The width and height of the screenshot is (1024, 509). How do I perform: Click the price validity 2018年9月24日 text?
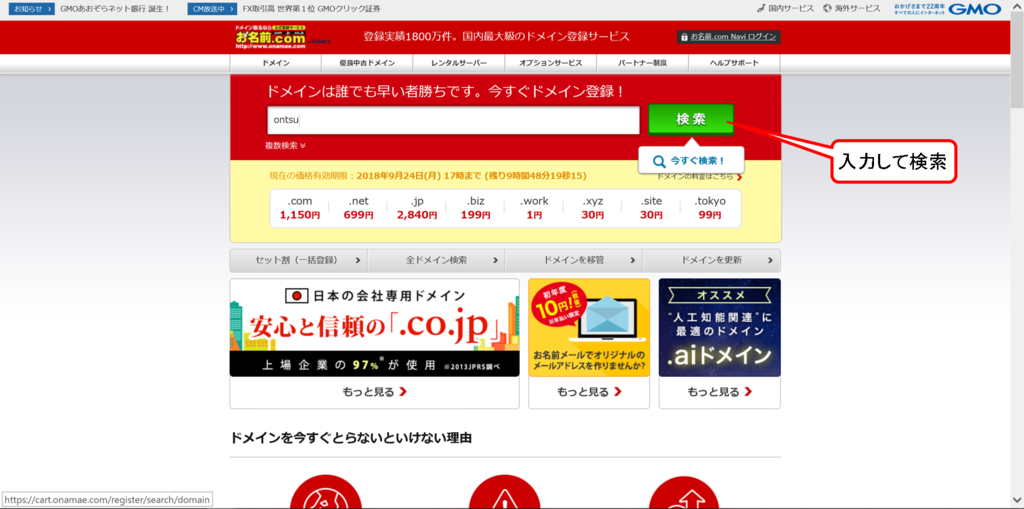pyautogui.click(x=428, y=176)
